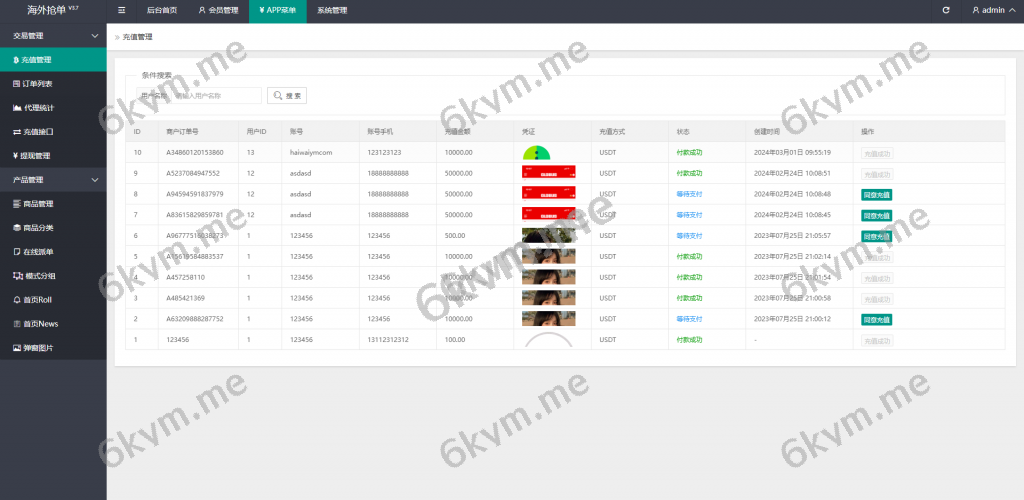Open 代理统计 chart item in sidebar
This screenshot has width=1024, height=500.
coord(38,108)
